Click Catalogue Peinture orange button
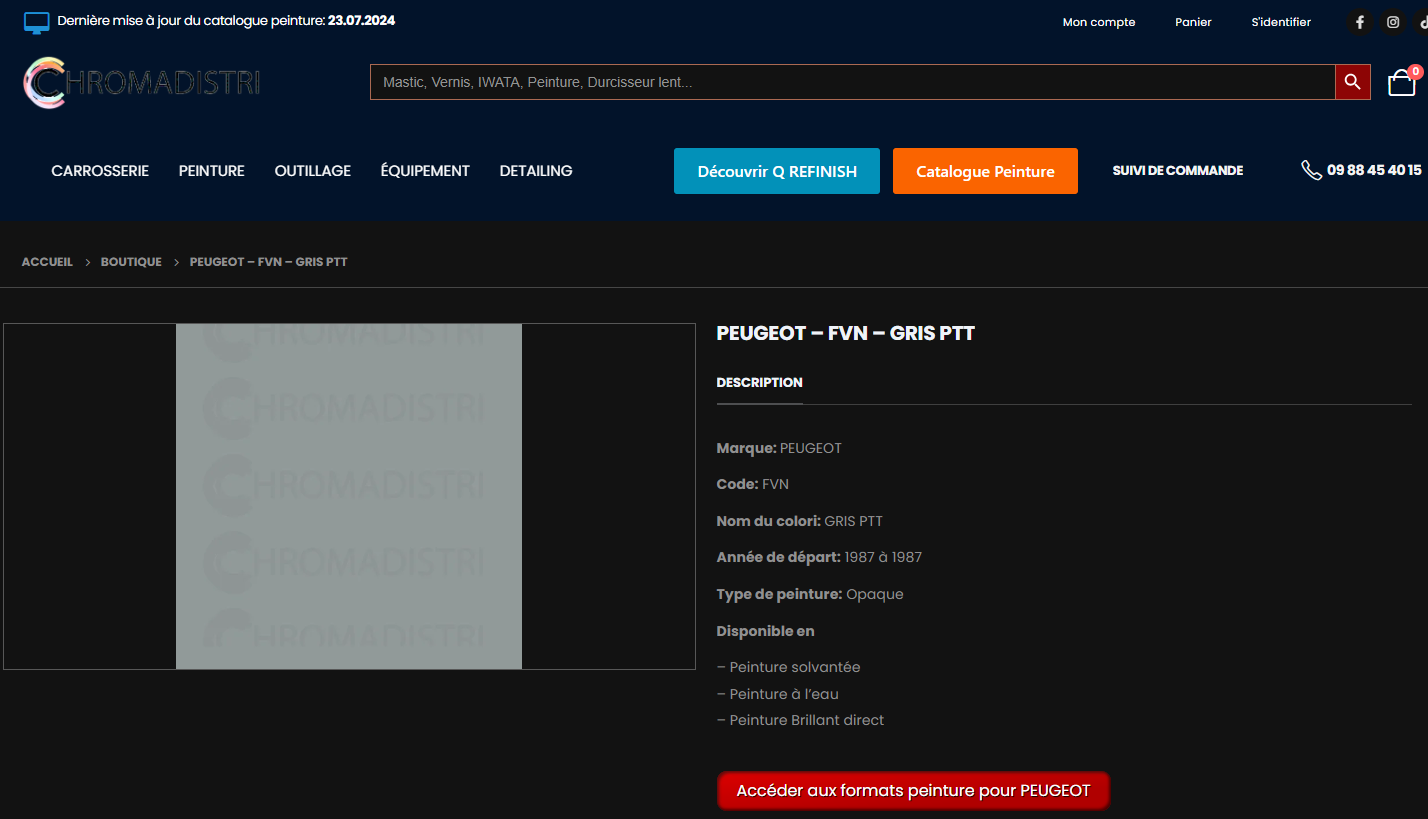1428x819 pixels. [x=985, y=171]
